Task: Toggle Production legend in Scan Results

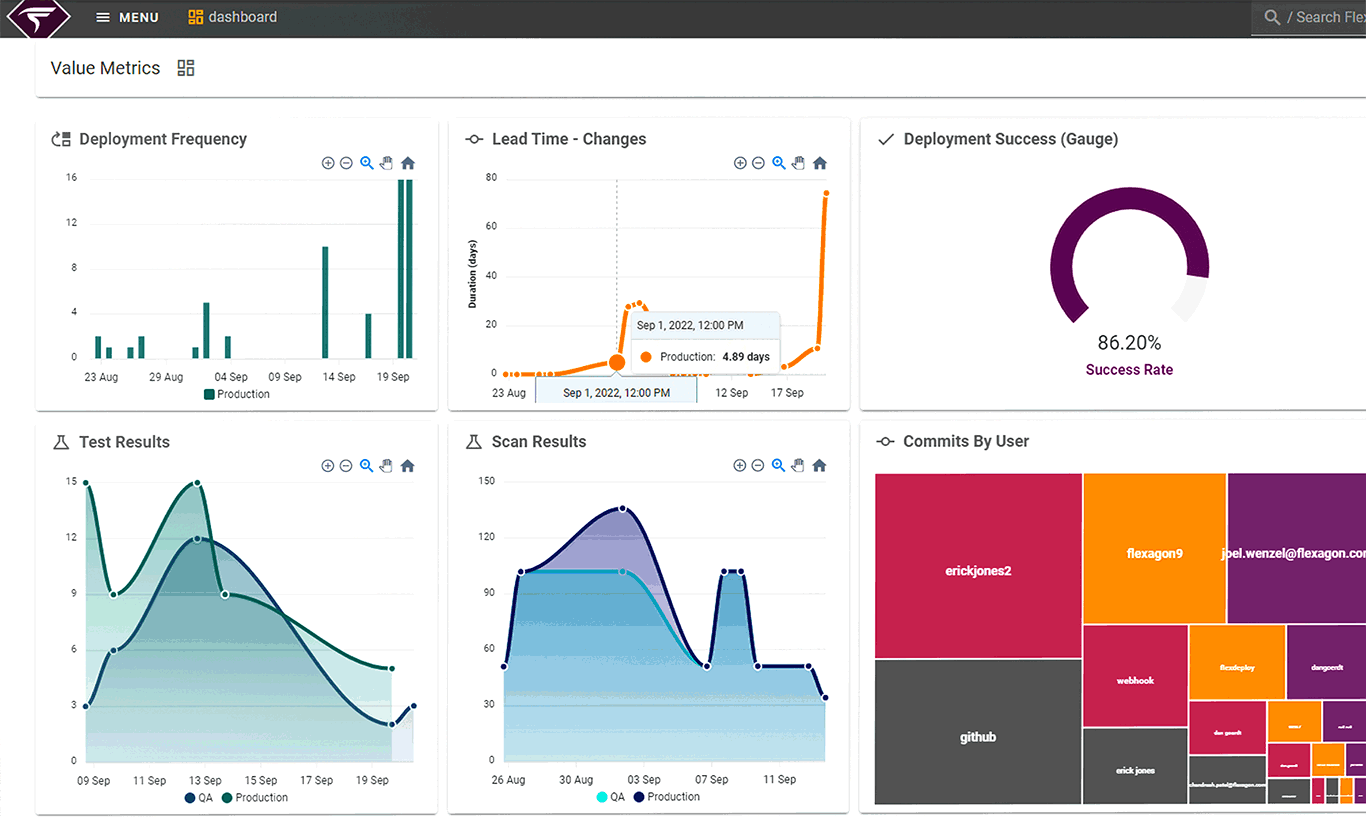Action: click(667, 797)
